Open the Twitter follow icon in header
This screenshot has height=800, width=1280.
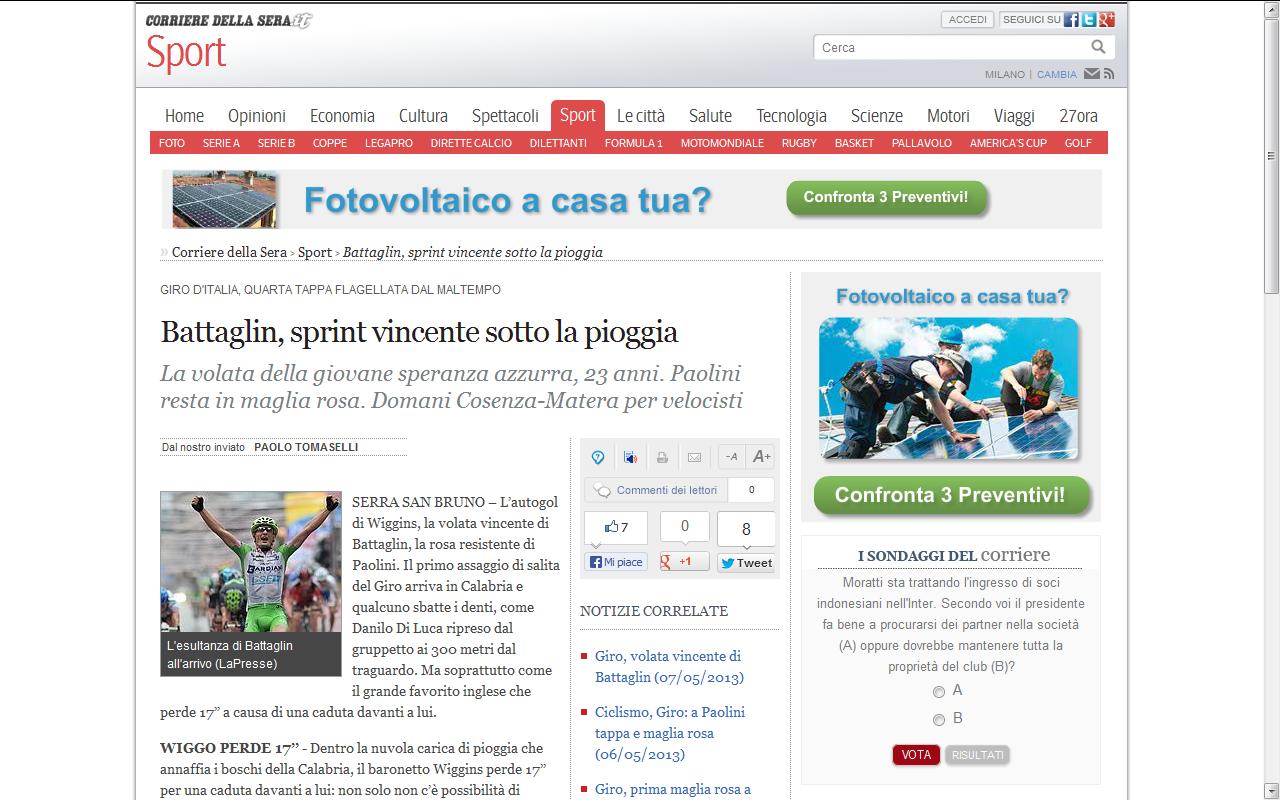pyautogui.click(x=1088, y=20)
